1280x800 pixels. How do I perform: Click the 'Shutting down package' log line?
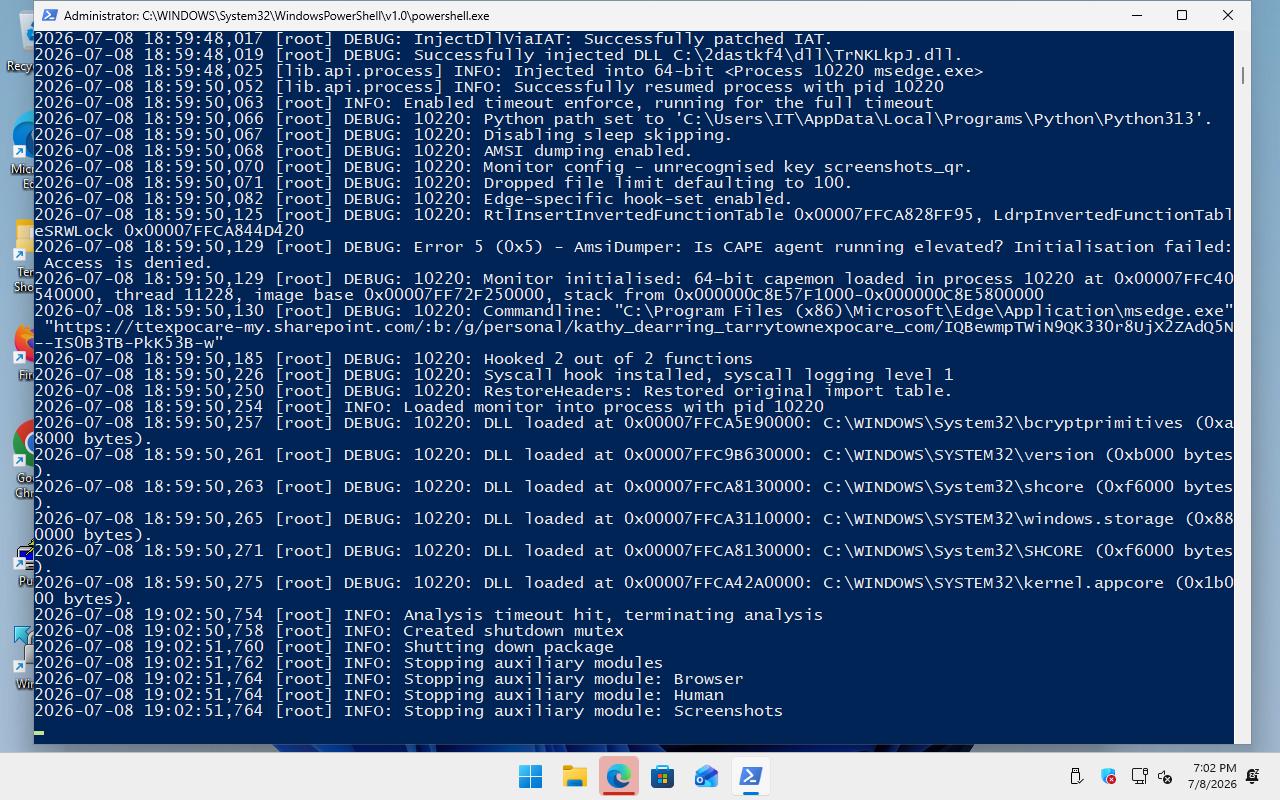point(323,647)
